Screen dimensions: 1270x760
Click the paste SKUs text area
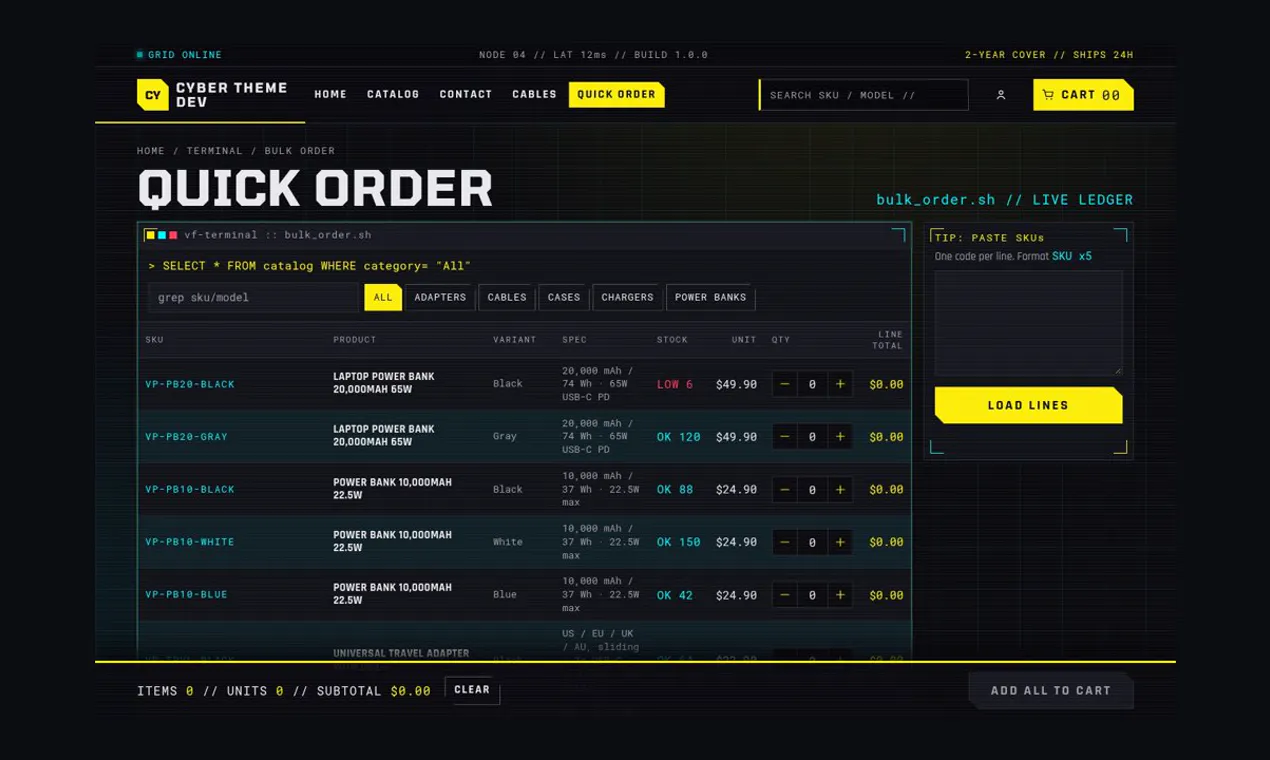[x=1028, y=323]
